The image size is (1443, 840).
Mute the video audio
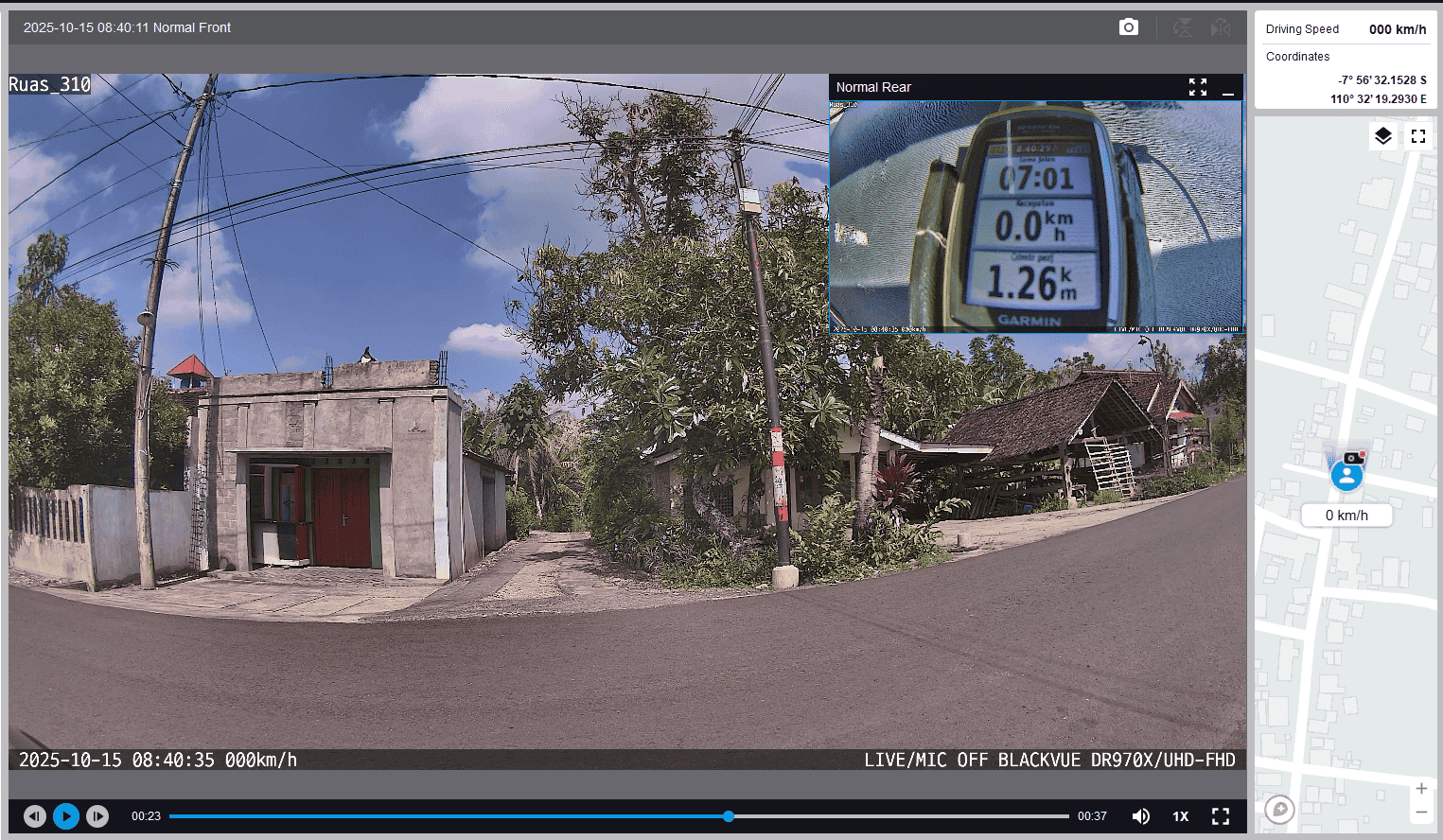[x=1141, y=815]
